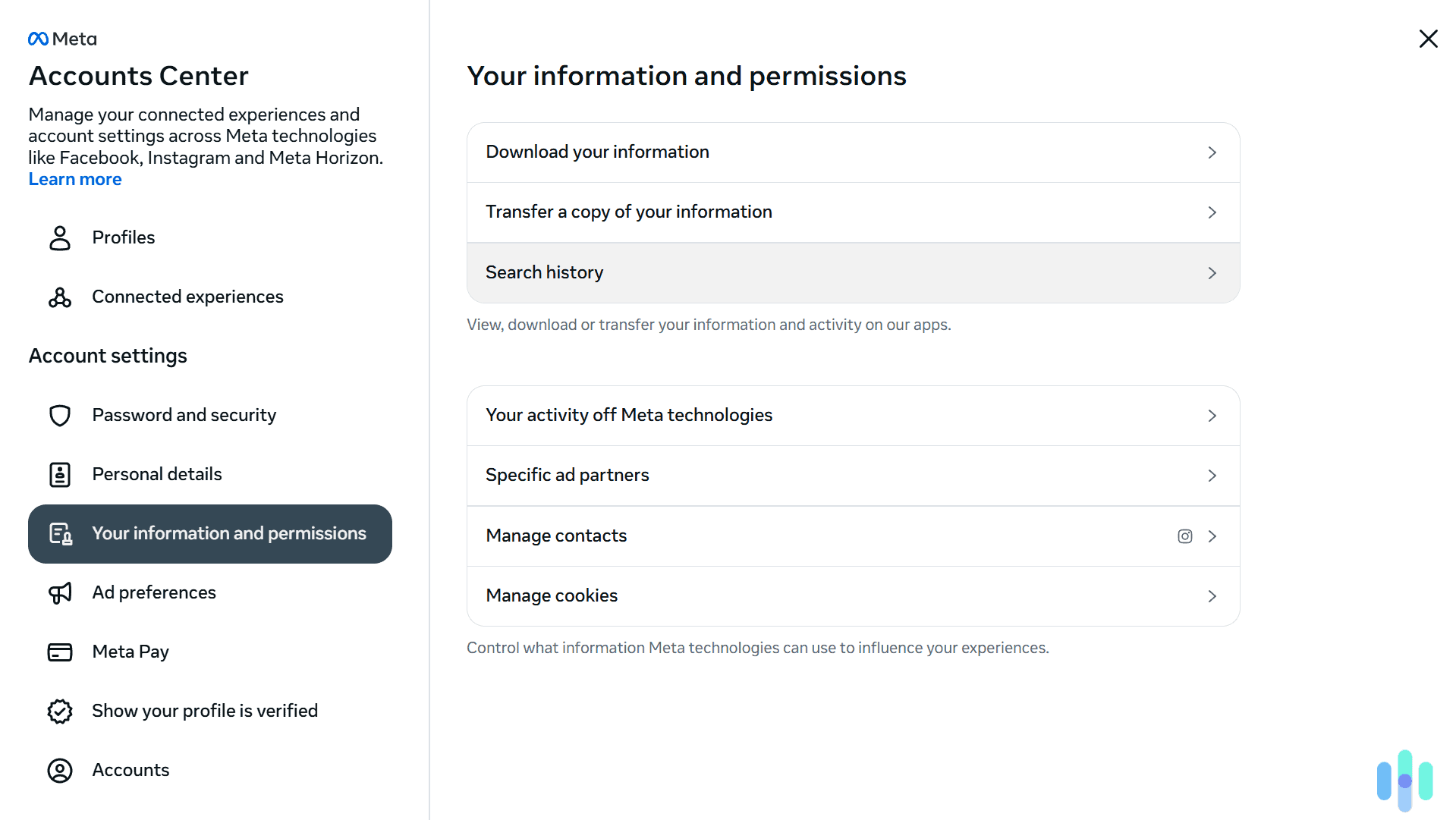The width and height of the screenshot is (1456, 820).
Task: Select the Connected experiences icon
Action: coord(59,297)
